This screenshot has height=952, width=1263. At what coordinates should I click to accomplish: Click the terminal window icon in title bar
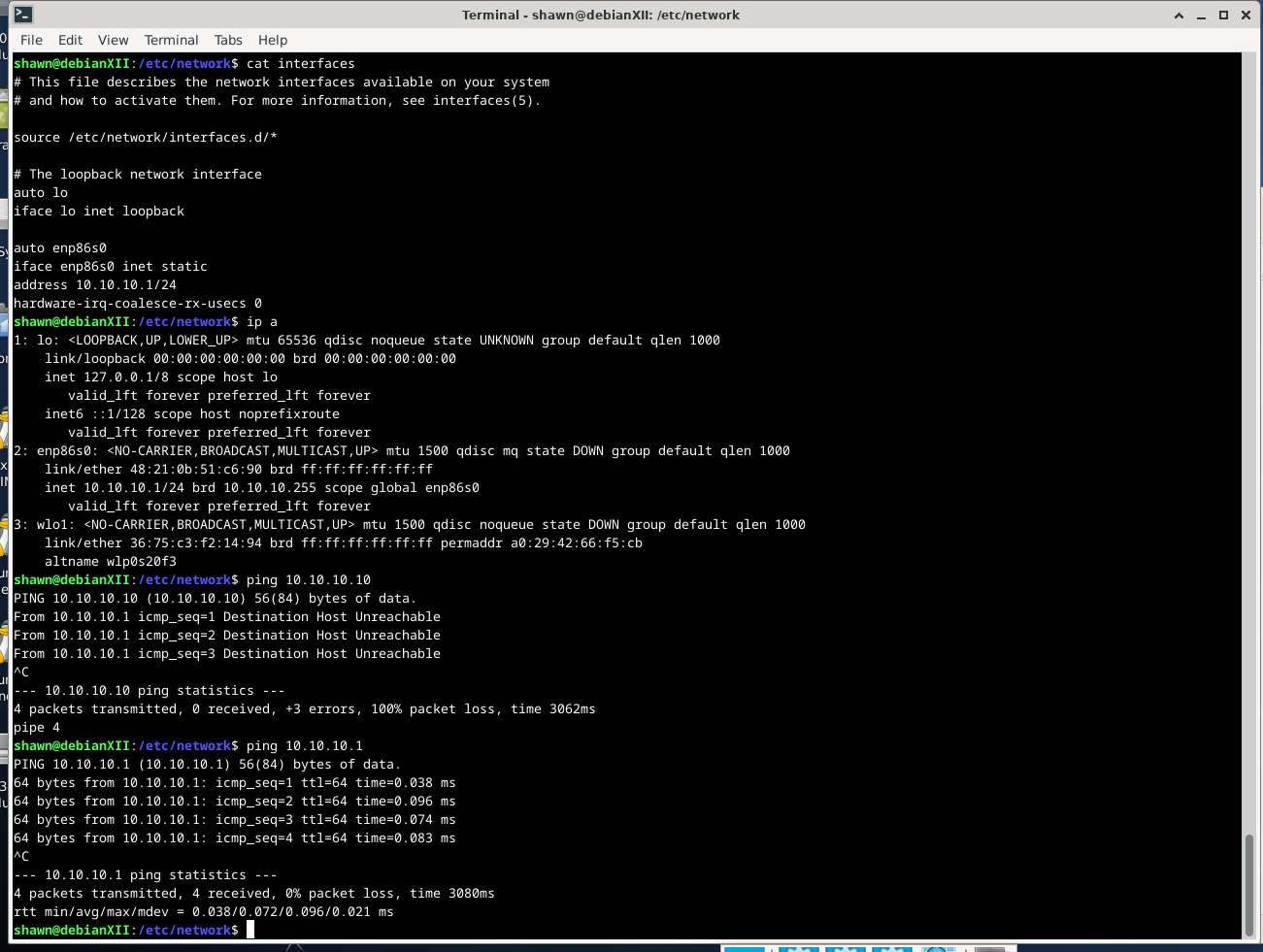coord(23,15)
